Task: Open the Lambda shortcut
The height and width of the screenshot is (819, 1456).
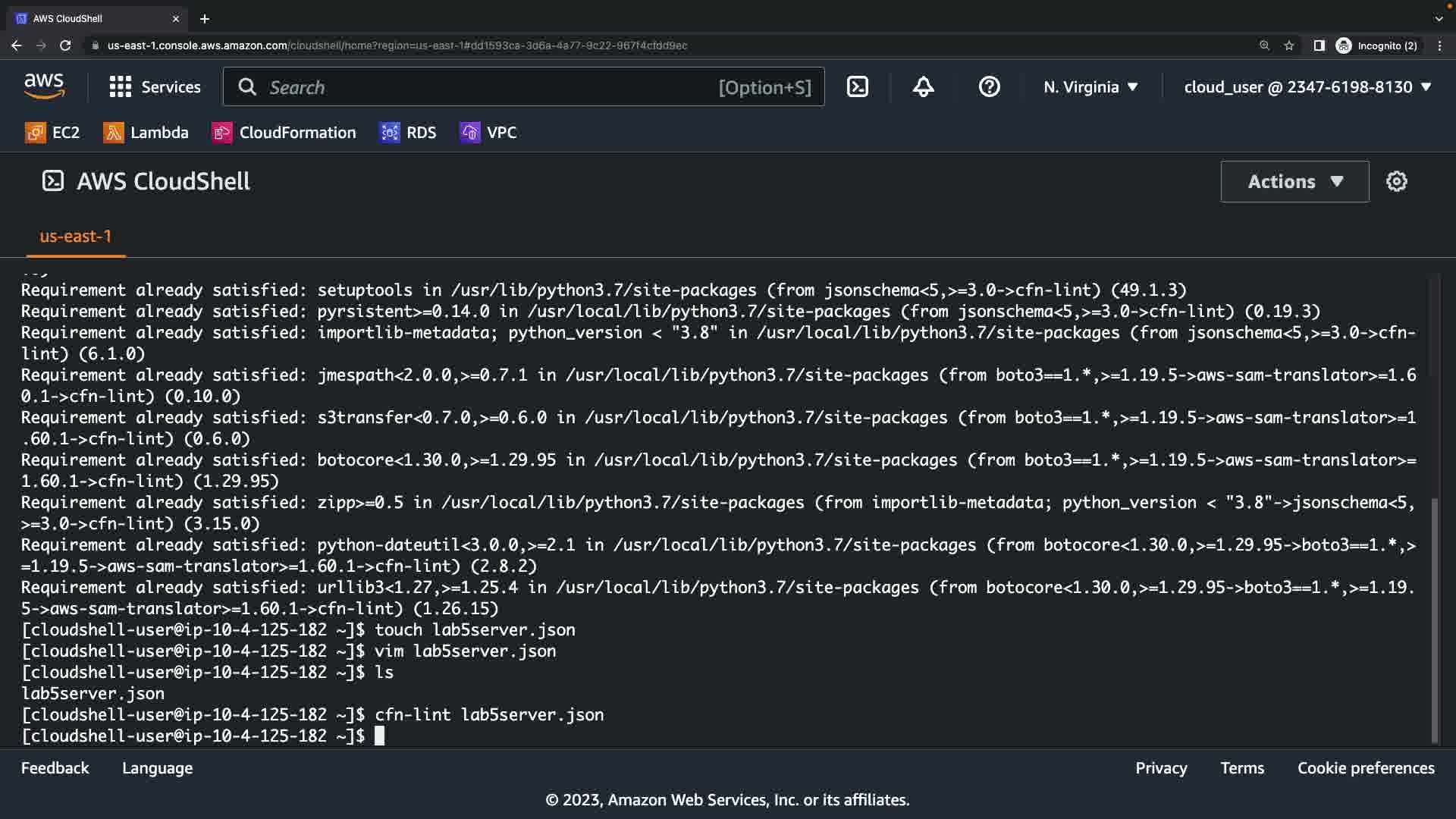Action: tap(146, 133)
